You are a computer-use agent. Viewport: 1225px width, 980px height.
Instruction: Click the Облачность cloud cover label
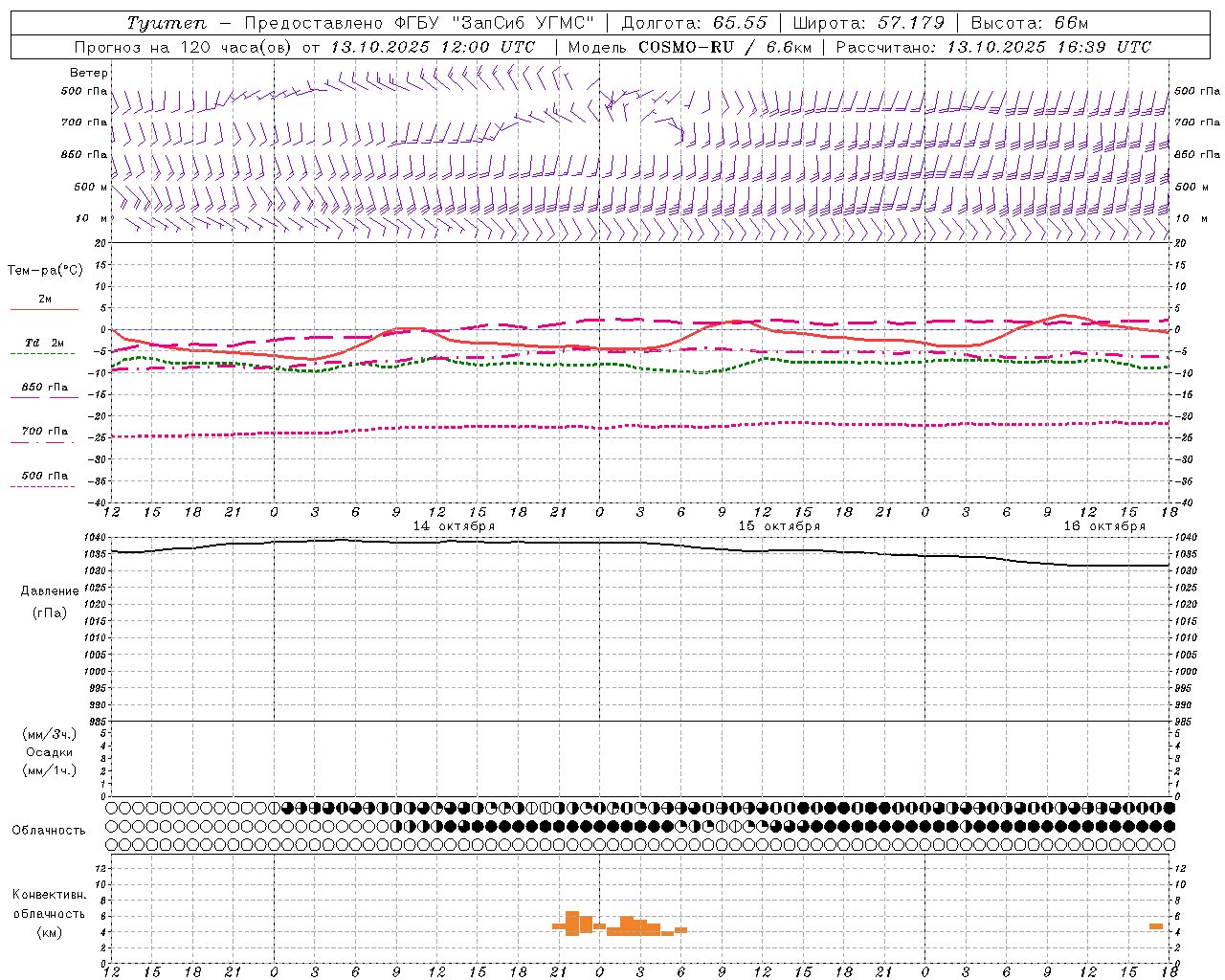tap(49, 830)
